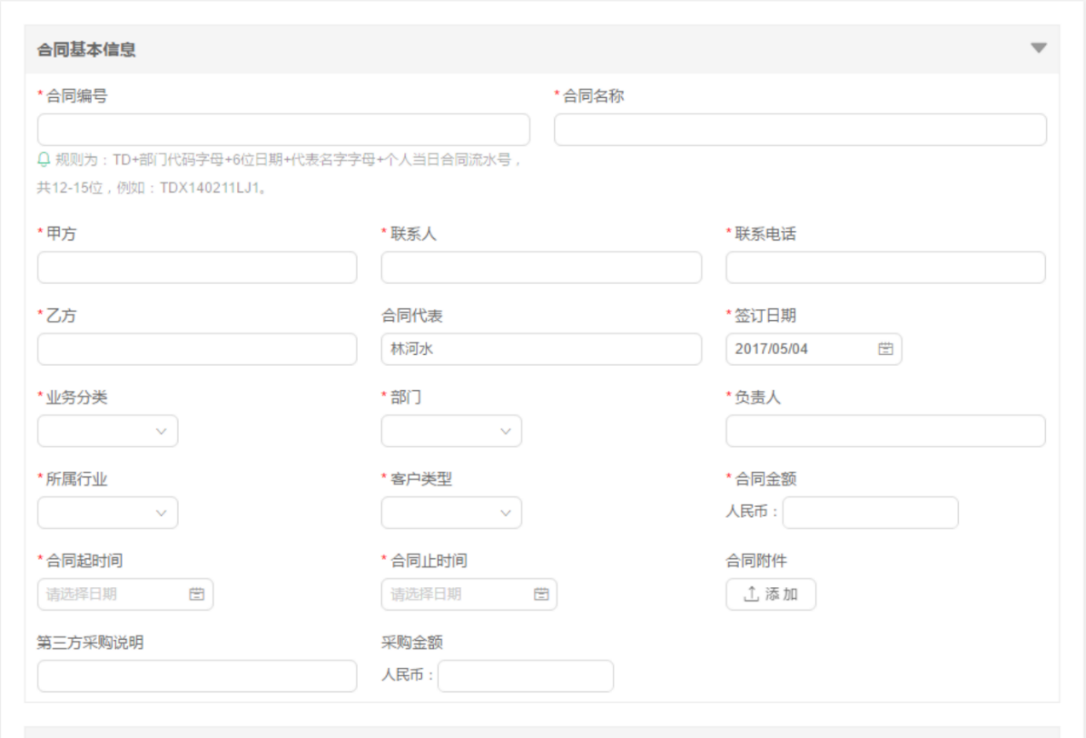Click the 添加 attachment upload button
The image size is (1086, 738).
[x=770, y=594]
